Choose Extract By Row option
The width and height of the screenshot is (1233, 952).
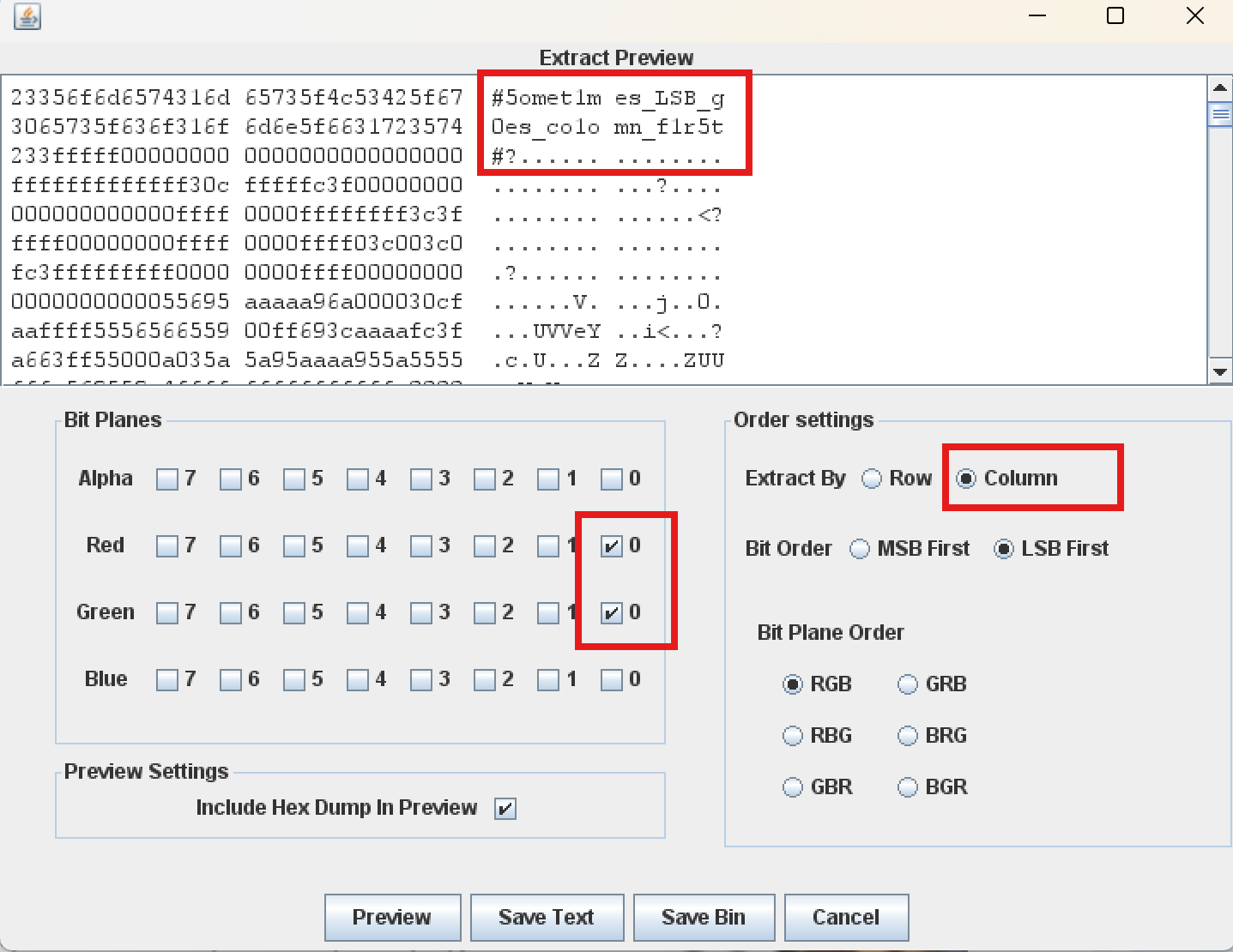point(872,479)
